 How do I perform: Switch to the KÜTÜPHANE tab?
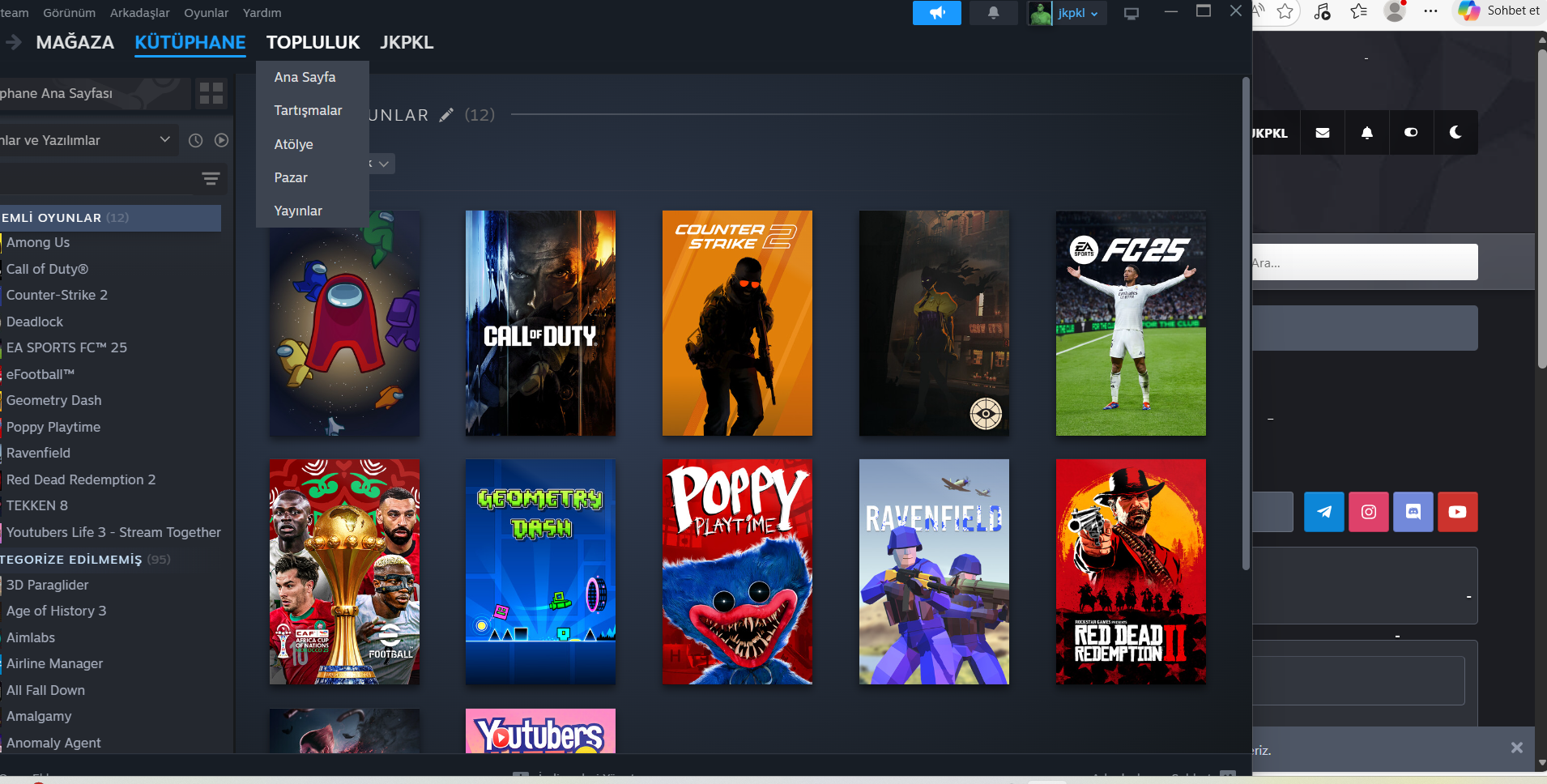point(190,42)
